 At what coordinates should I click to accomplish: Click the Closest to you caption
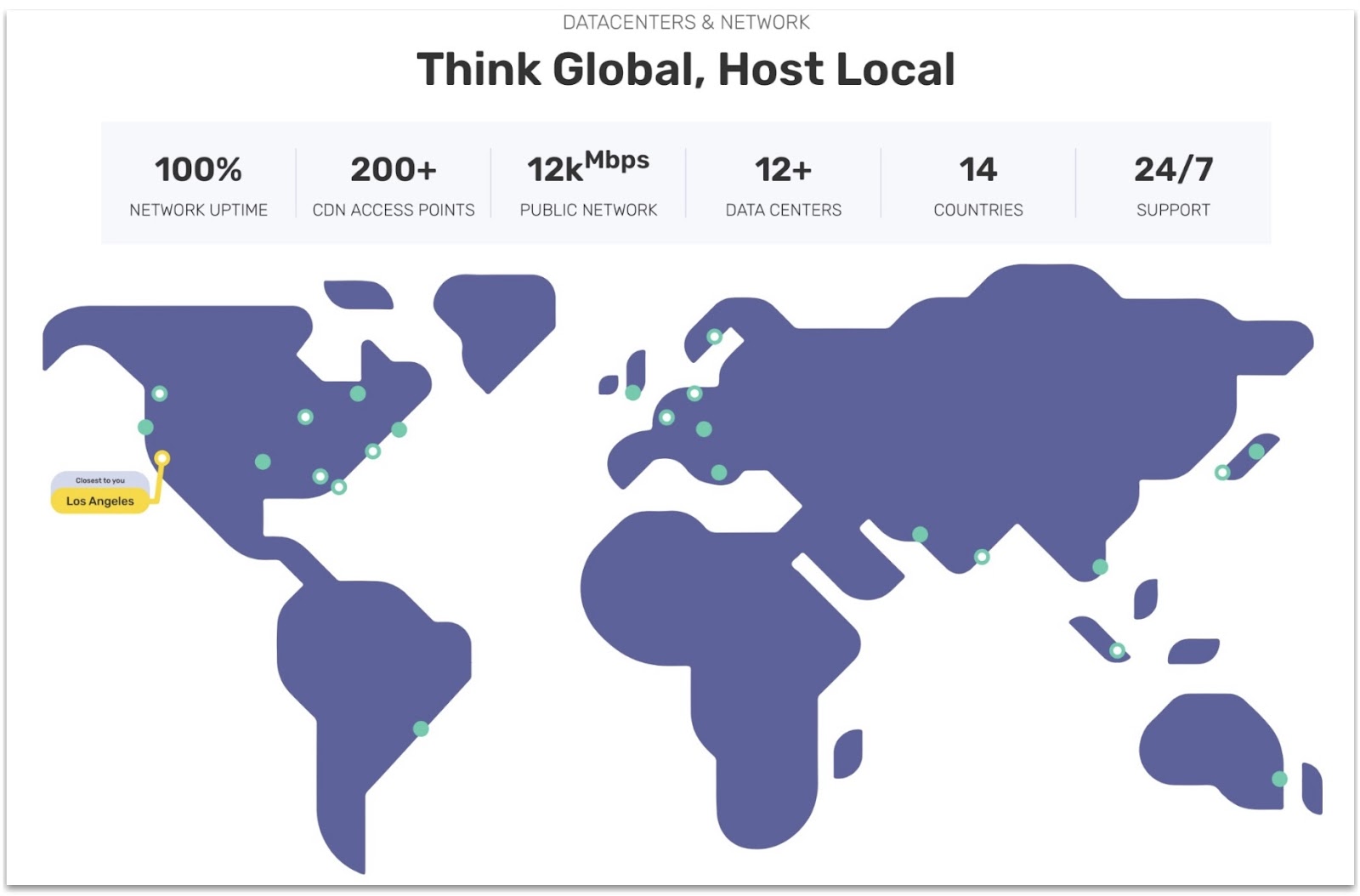(x=100, y=480)
